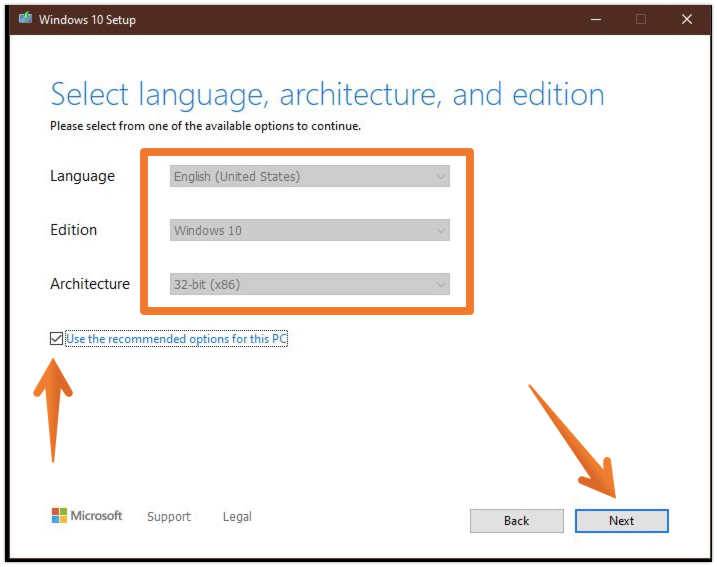Click the Language field label
This screenshot has width=717, height=567.
pos(82,176)
